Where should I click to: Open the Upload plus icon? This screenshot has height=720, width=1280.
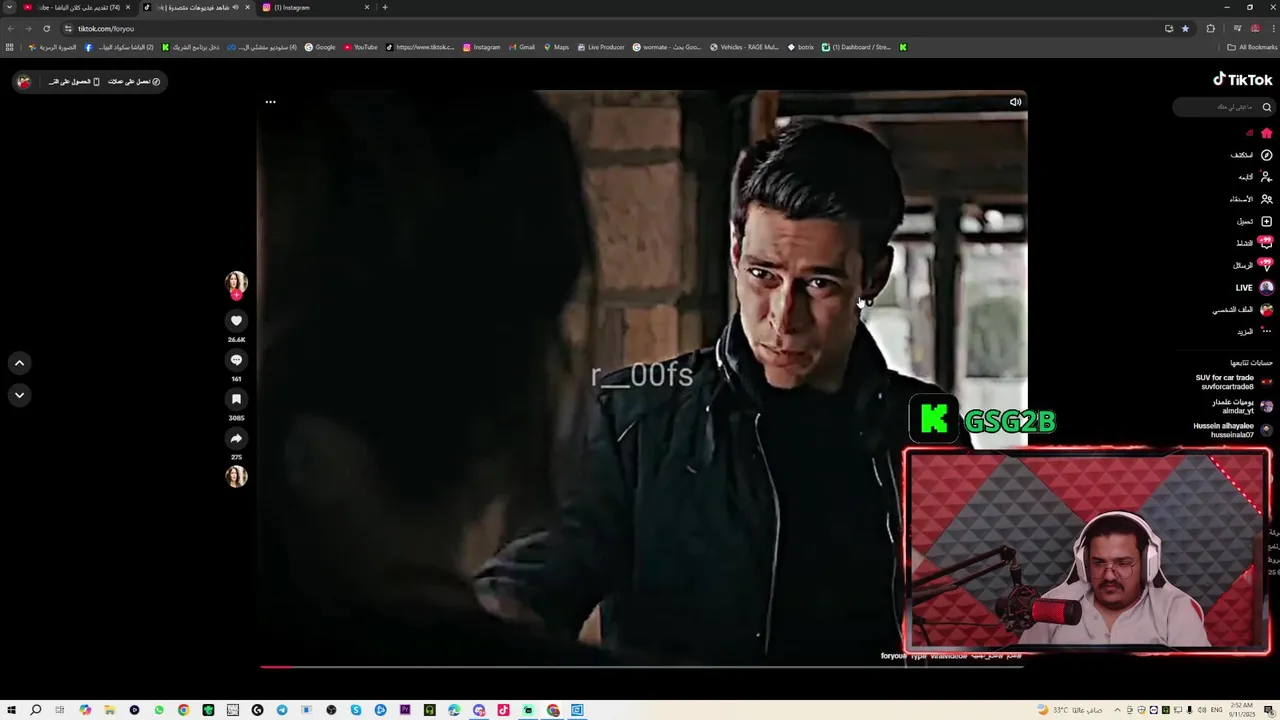click(1266, 221)
